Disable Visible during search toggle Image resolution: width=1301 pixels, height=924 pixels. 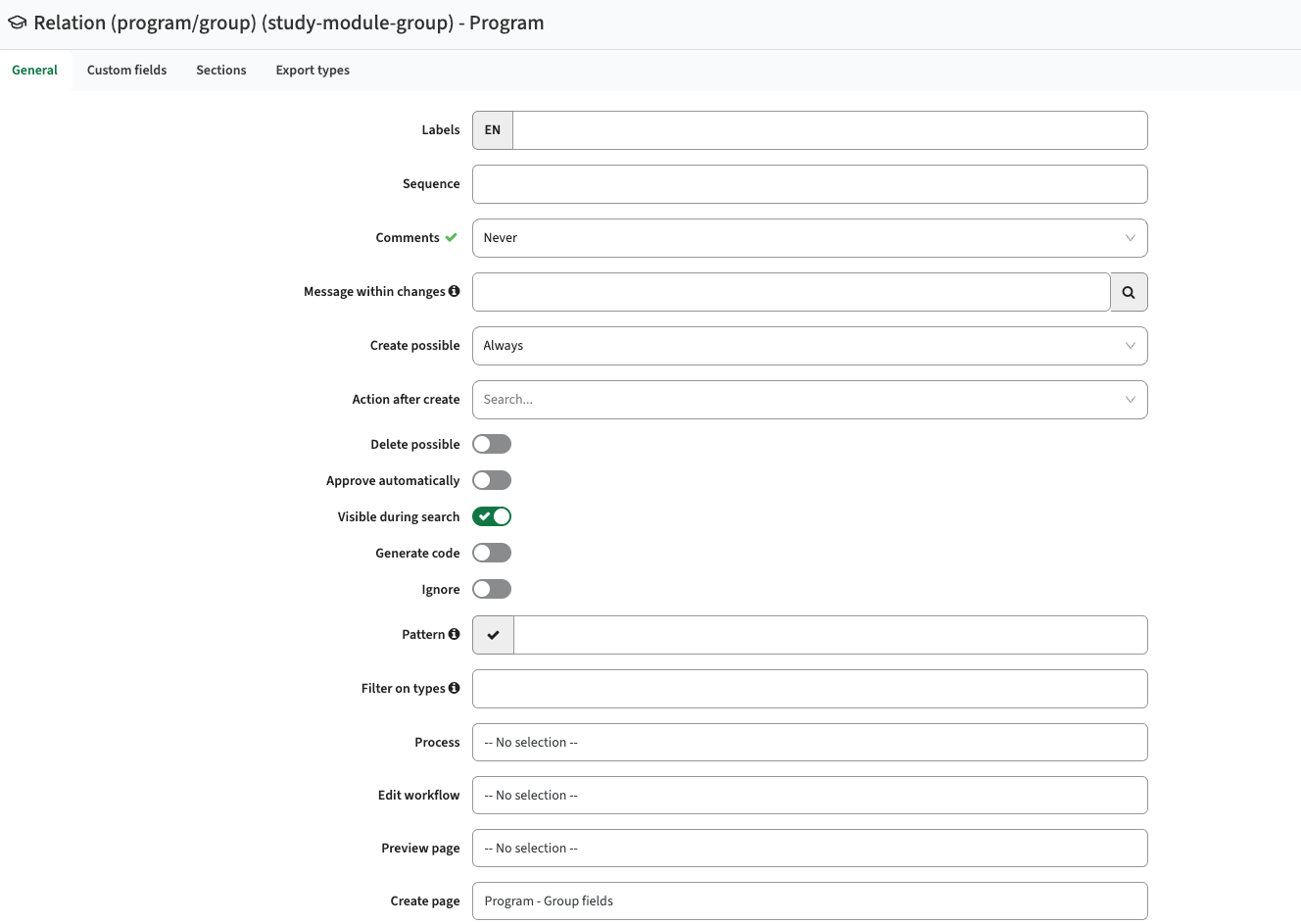pyautogui.click(x=492, y=516)
